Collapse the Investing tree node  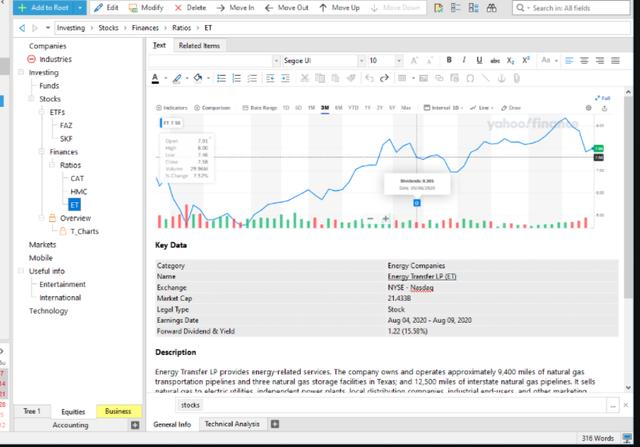point(21,72)
